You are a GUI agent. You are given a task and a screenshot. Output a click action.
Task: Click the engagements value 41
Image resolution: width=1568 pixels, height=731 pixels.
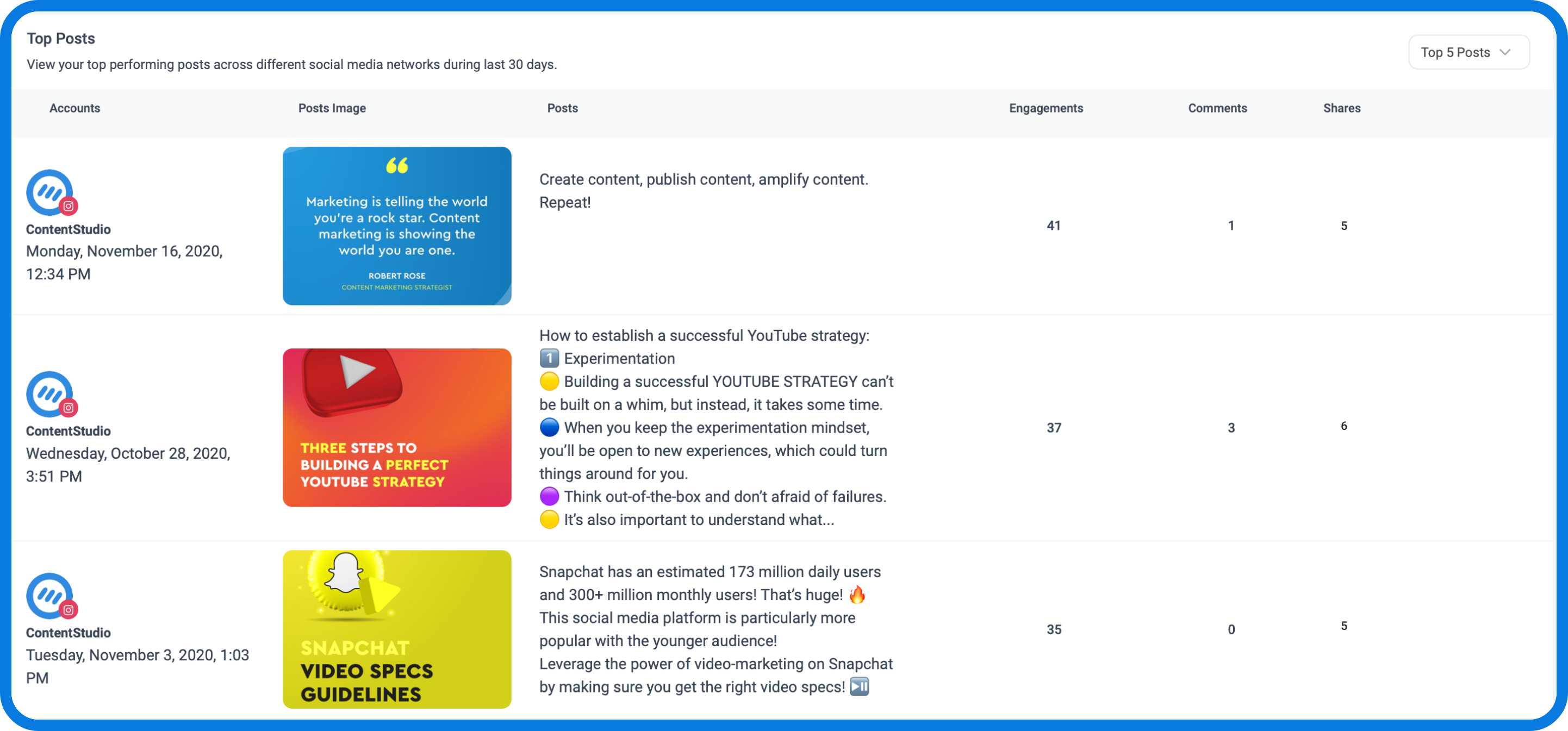[1054, 226]
